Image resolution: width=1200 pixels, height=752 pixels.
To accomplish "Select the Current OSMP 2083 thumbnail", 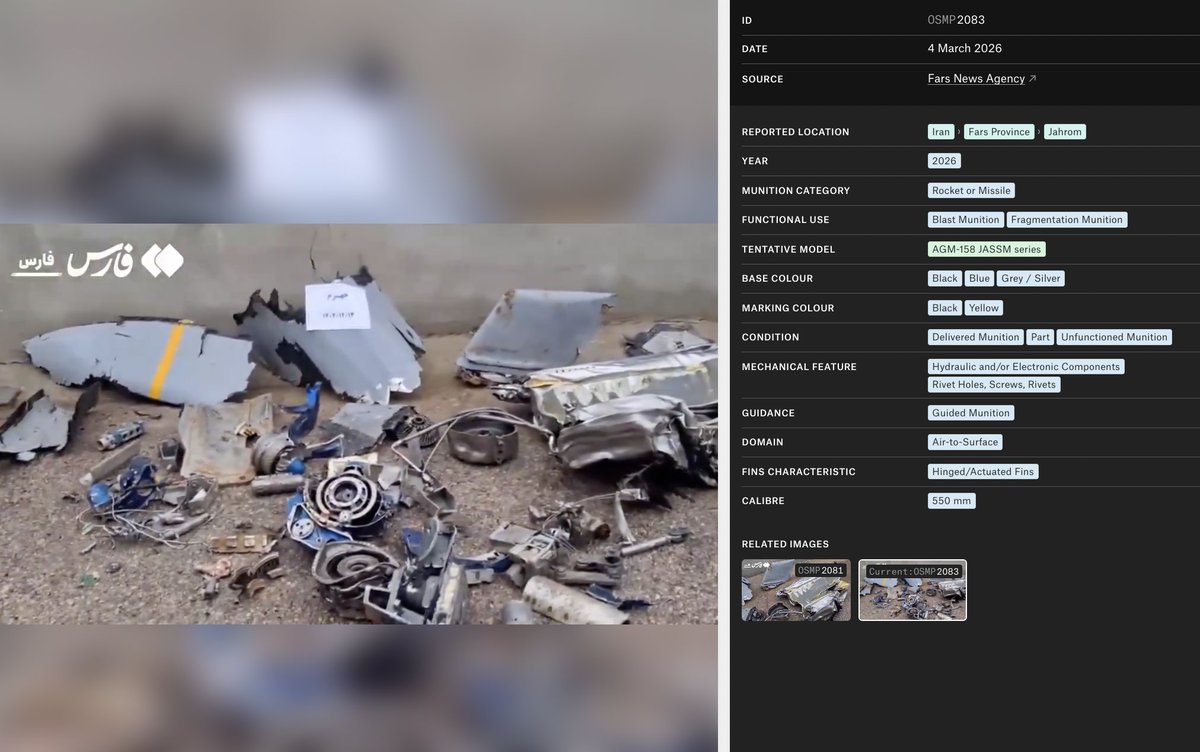I will [912, 590].
